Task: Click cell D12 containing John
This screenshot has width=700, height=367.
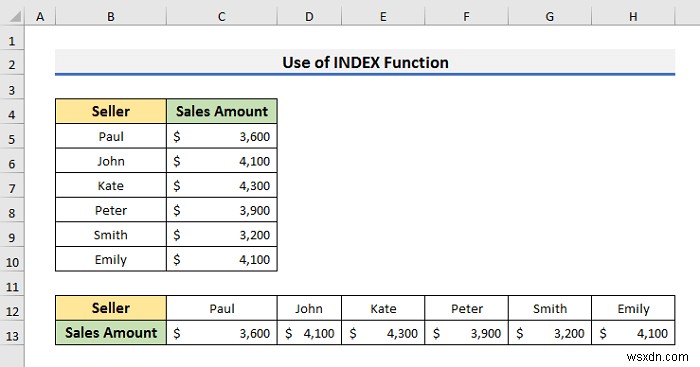Action: pos(309,308)
